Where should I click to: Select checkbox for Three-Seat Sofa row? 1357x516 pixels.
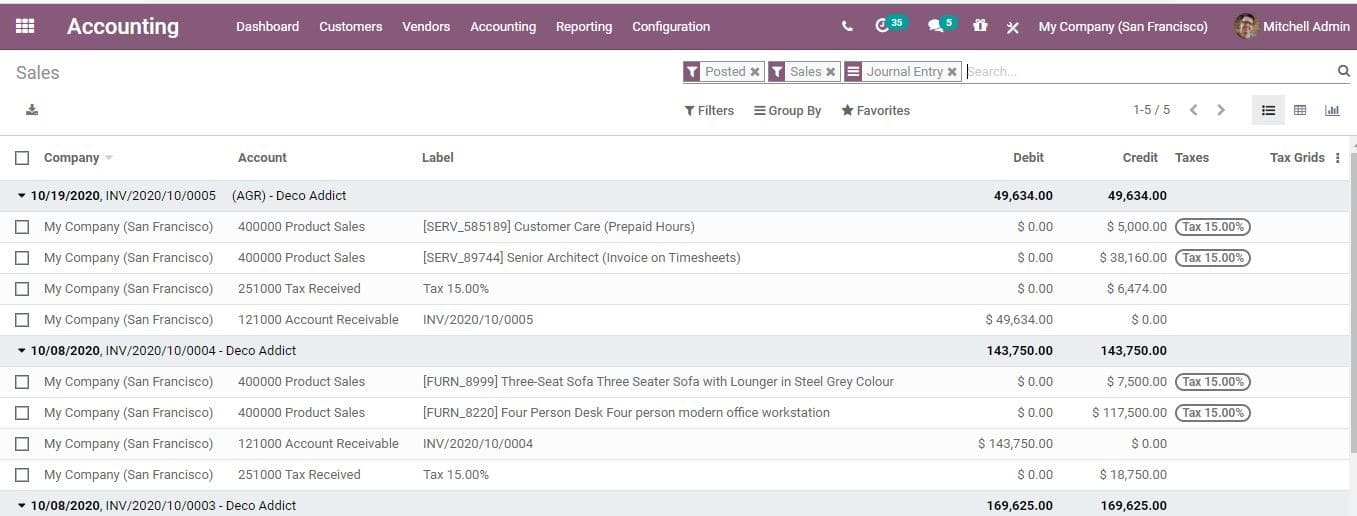coord(23,382)
